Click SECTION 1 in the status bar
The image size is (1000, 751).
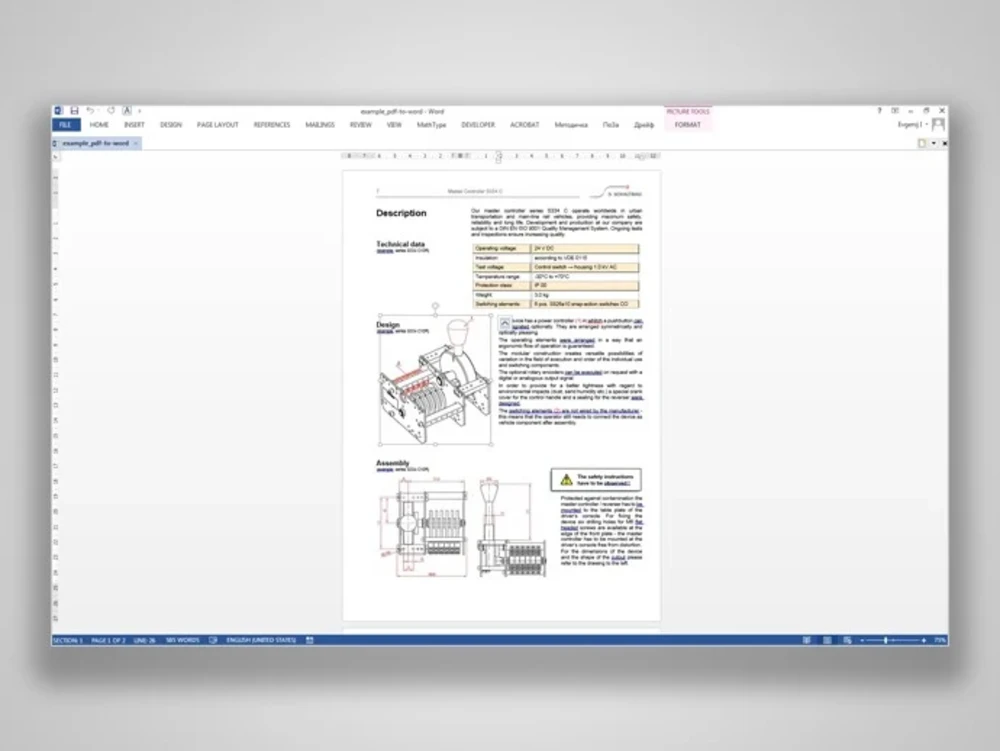[x=68, y=640]
